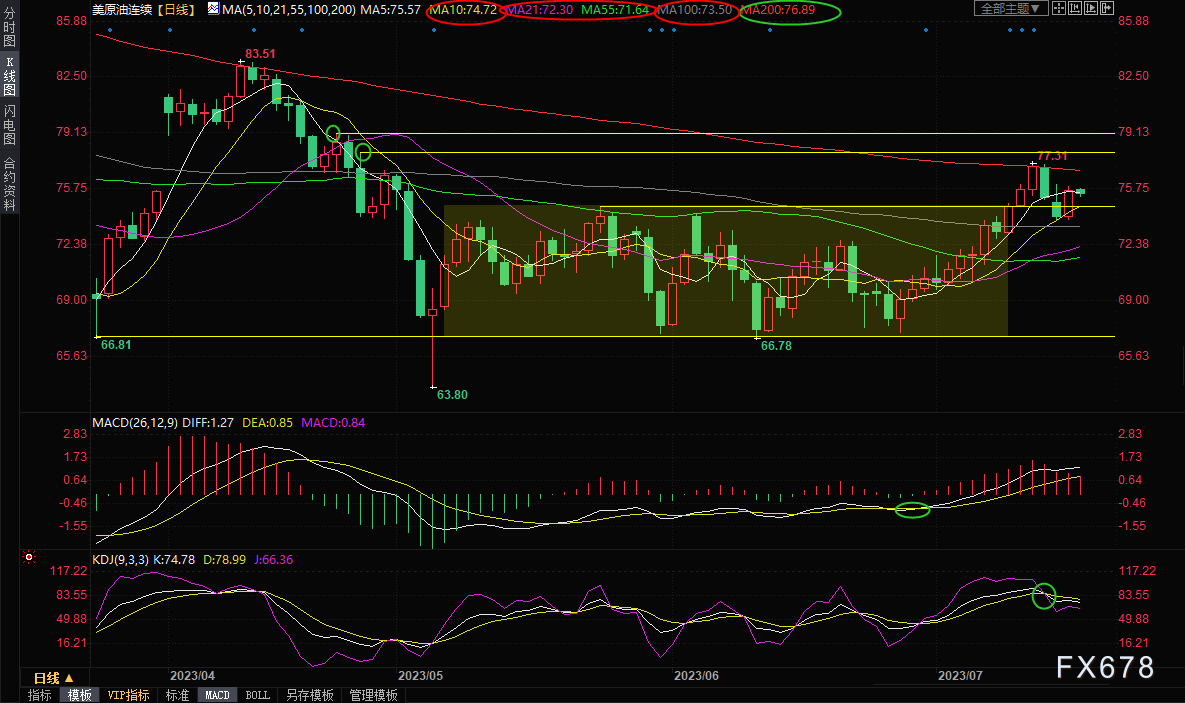Select the 指标 bottom tab
The height and width of the screenshot is (703, 1185).
(39, 695)
